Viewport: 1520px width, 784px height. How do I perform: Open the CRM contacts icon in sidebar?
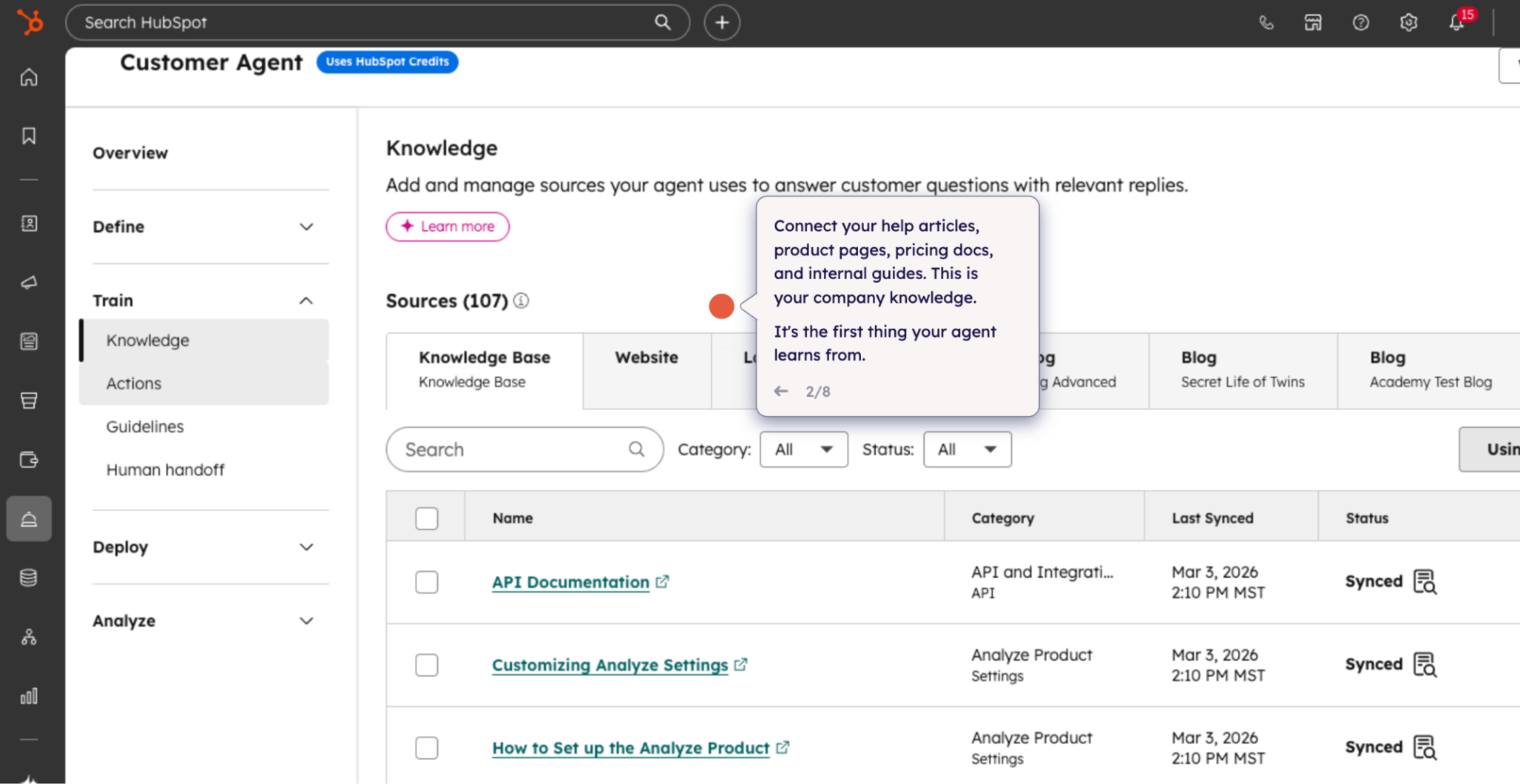[29, 223]
